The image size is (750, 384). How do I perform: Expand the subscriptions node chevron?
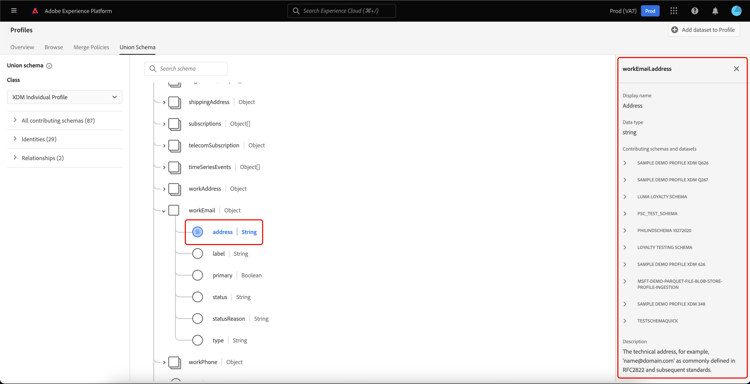164,124
